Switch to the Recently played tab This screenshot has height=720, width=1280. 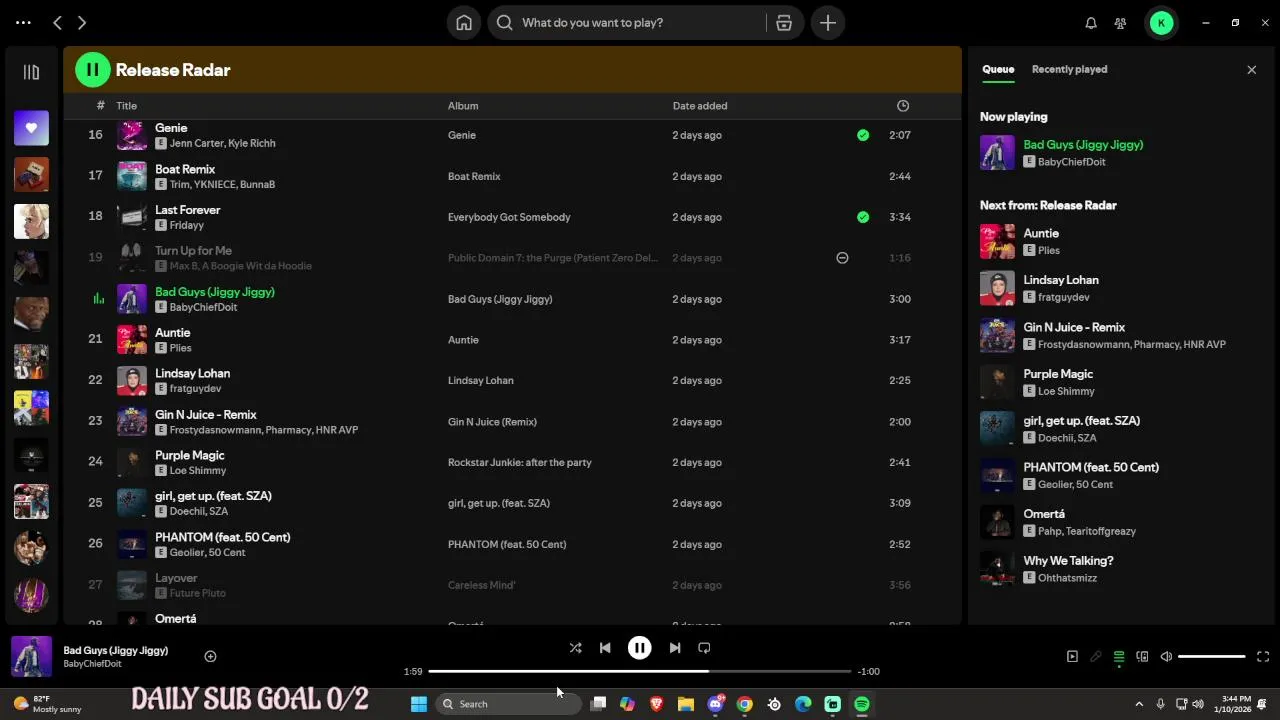[1069, 69]
